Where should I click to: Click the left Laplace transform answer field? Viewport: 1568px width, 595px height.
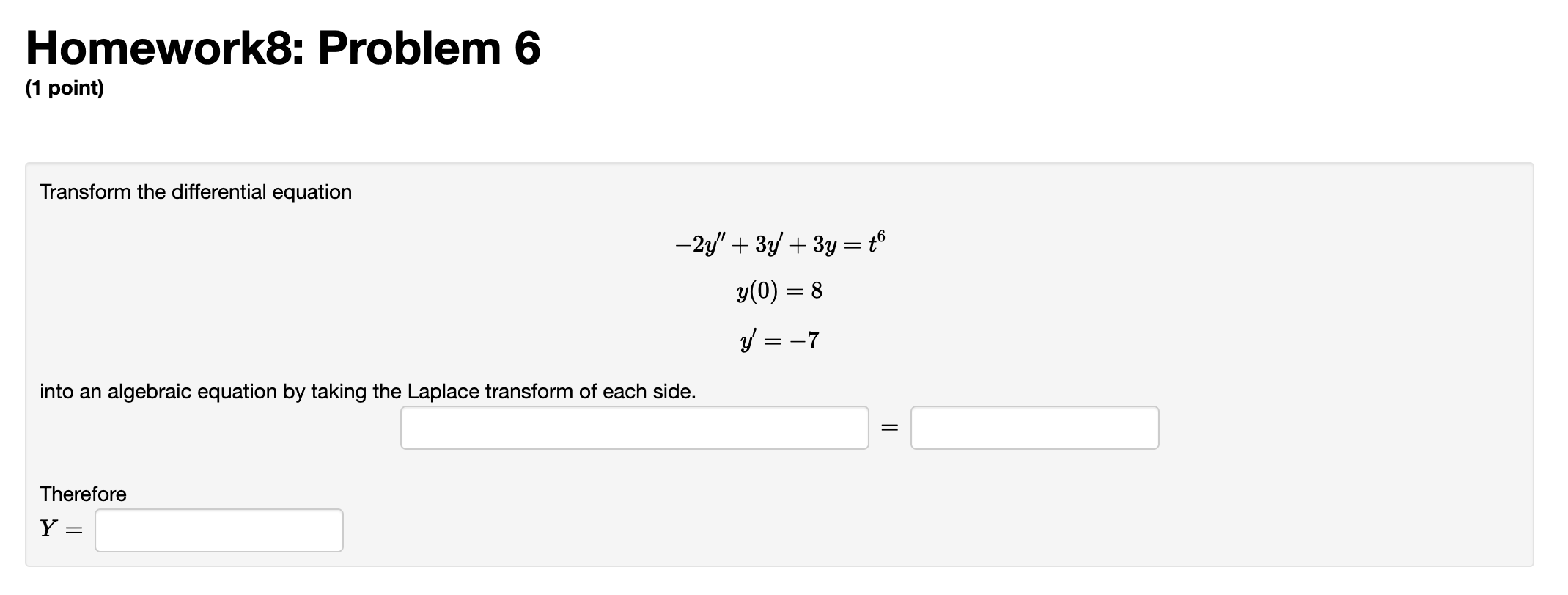coord(634,427)
